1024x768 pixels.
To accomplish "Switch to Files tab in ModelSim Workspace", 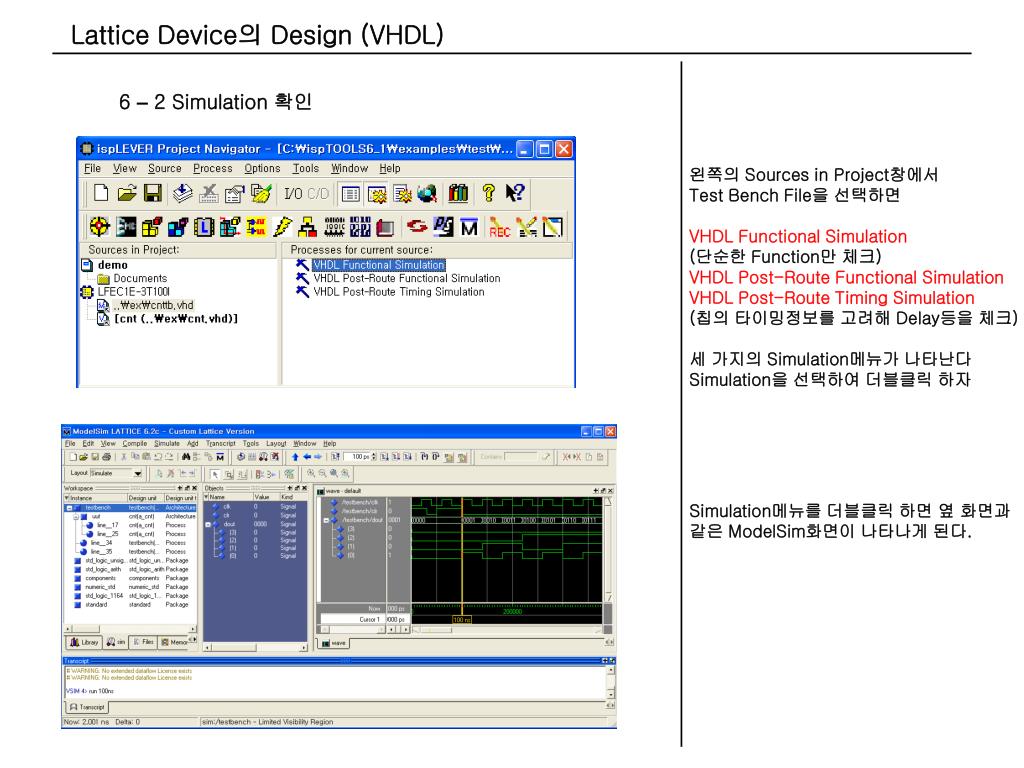I will (x=144, y=643).
